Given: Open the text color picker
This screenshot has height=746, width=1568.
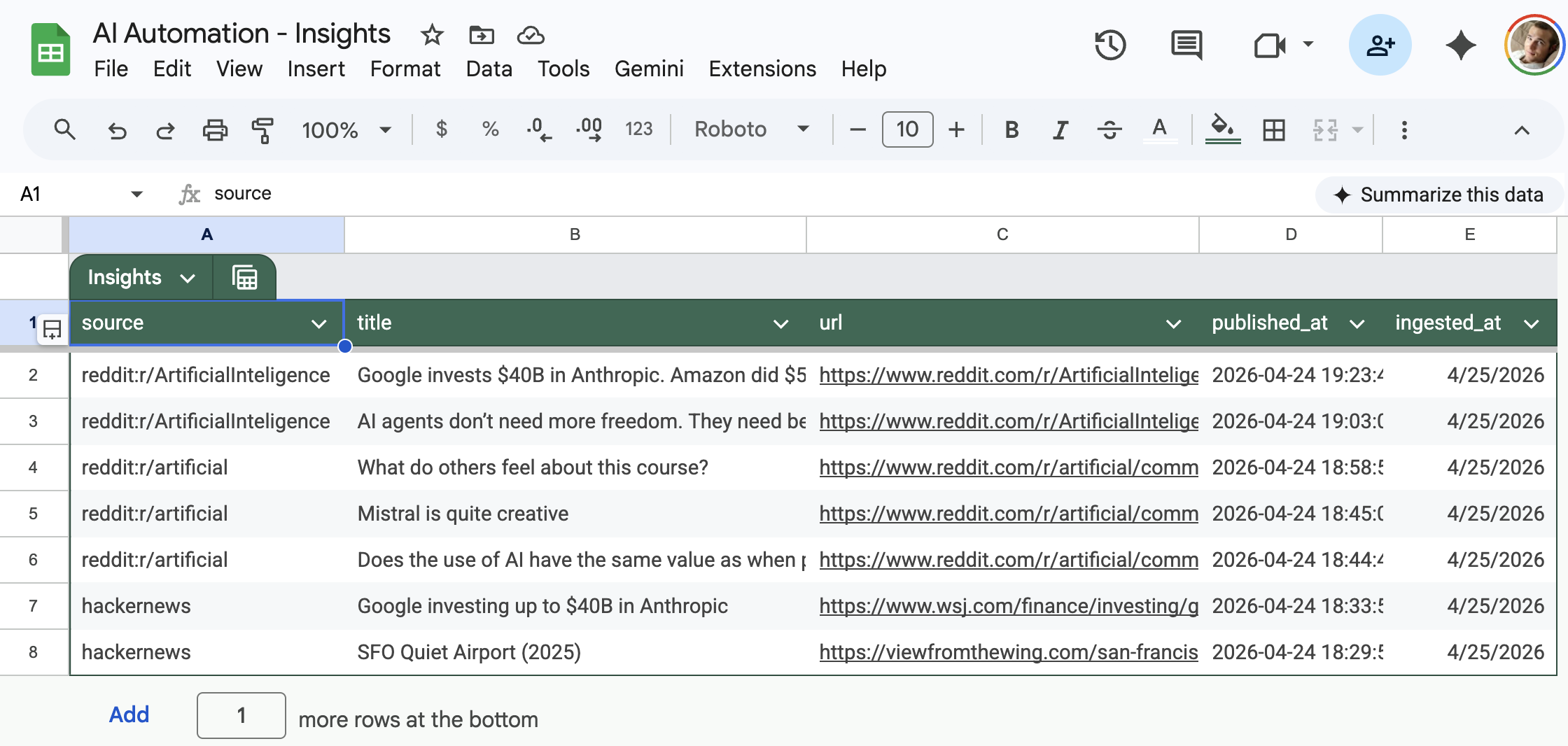Looking at the screenshot, I should tap(1160, 129).
